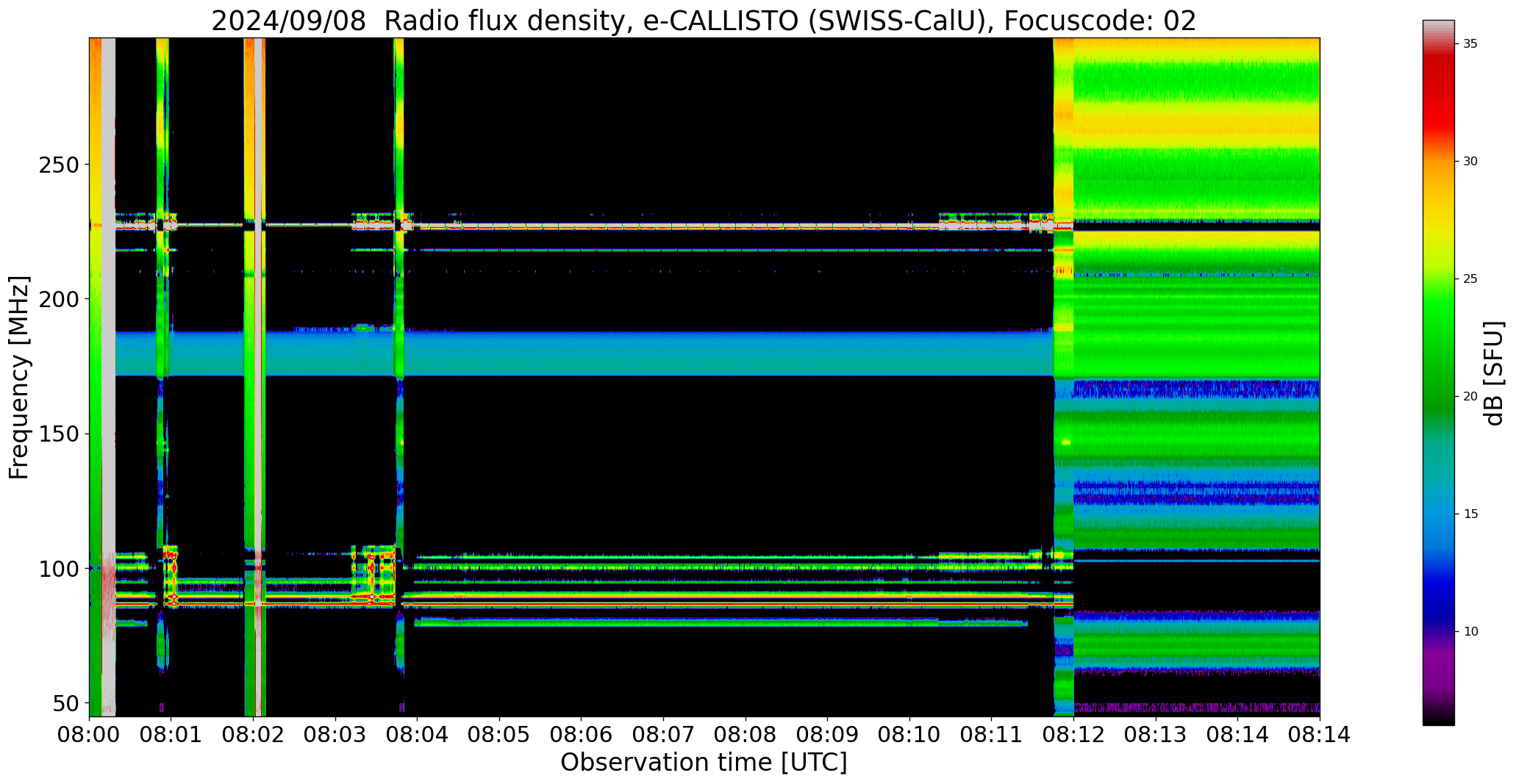Viewport: 1516px width, 784px height.
Task: Click the colorbar tick label 20
Action: coord(1470,397)
